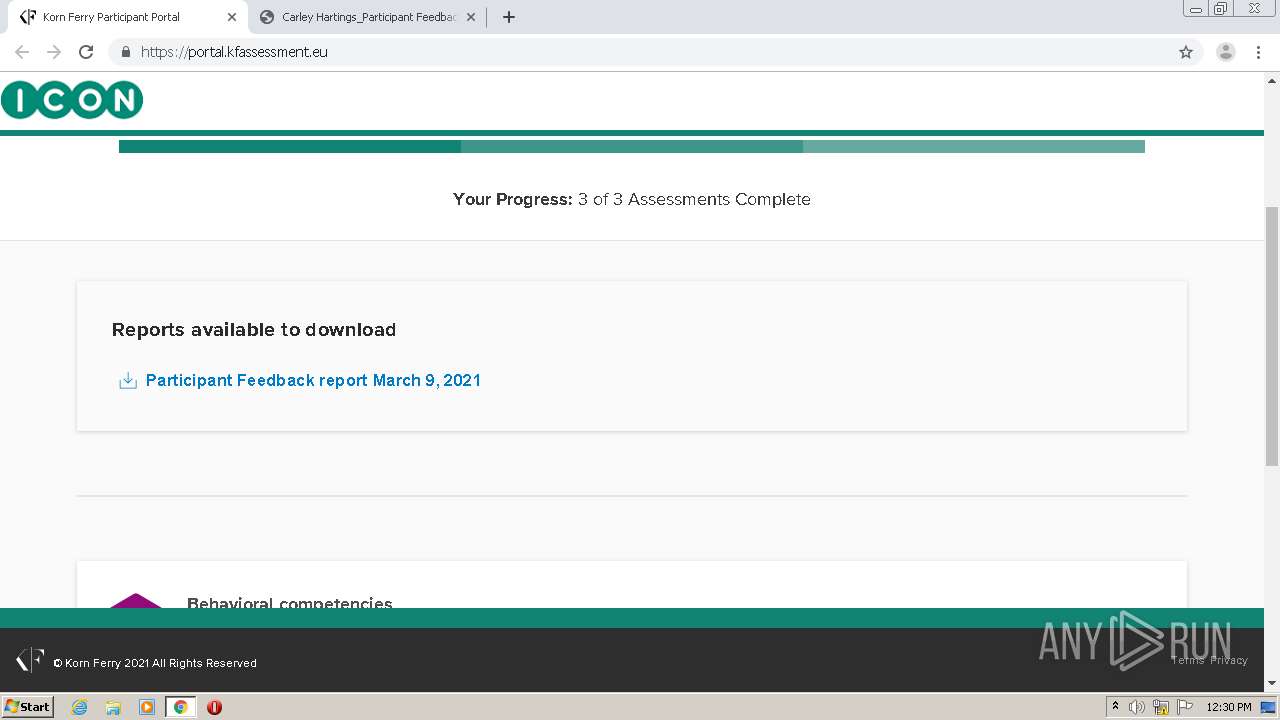The width and height of the screenshot is (1280, 720).
Task: Click the Your Progress 3 of 3 text
Action: pyautogui.click(x=632, y=199)
